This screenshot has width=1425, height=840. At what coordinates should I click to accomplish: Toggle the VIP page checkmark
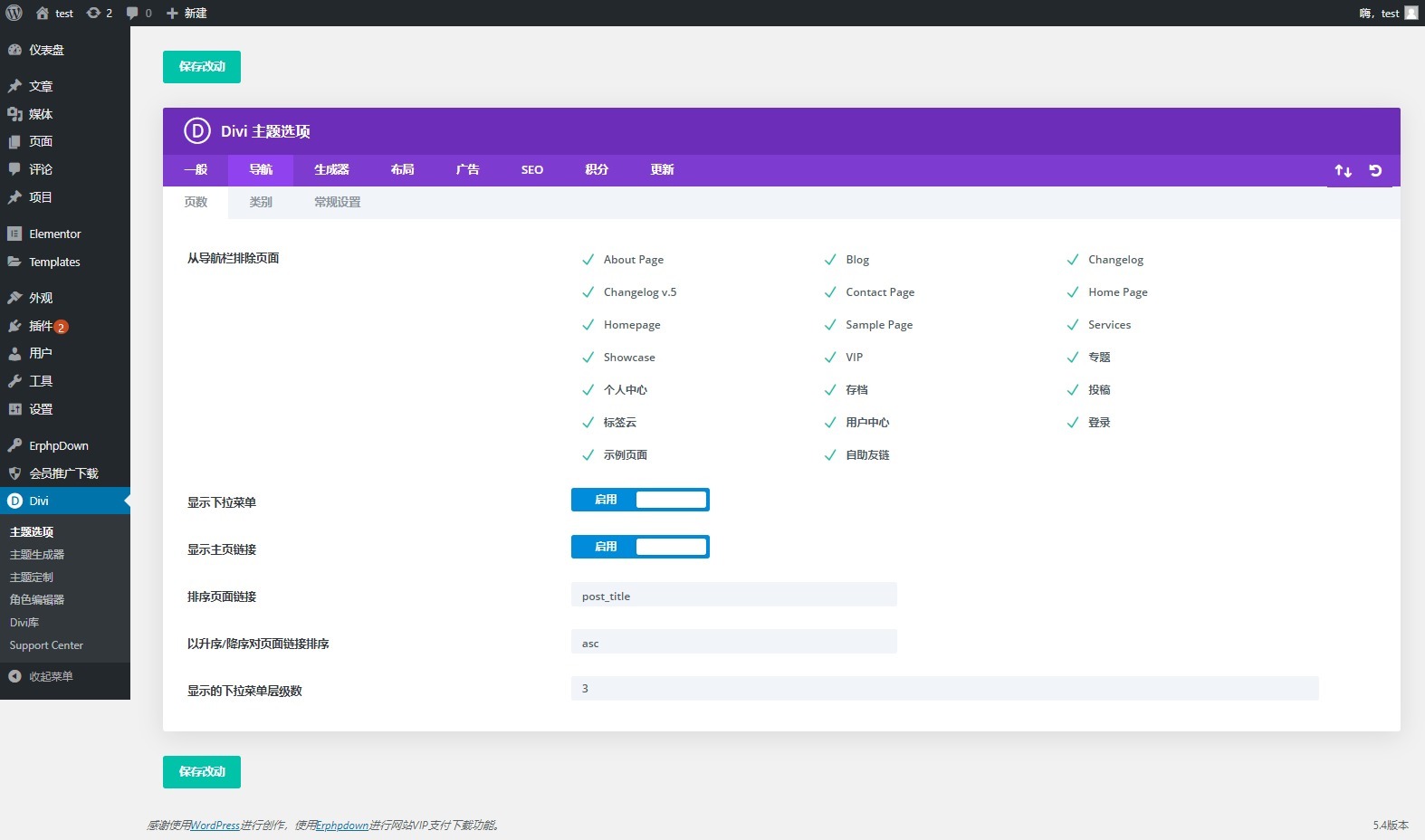[830, 358]
